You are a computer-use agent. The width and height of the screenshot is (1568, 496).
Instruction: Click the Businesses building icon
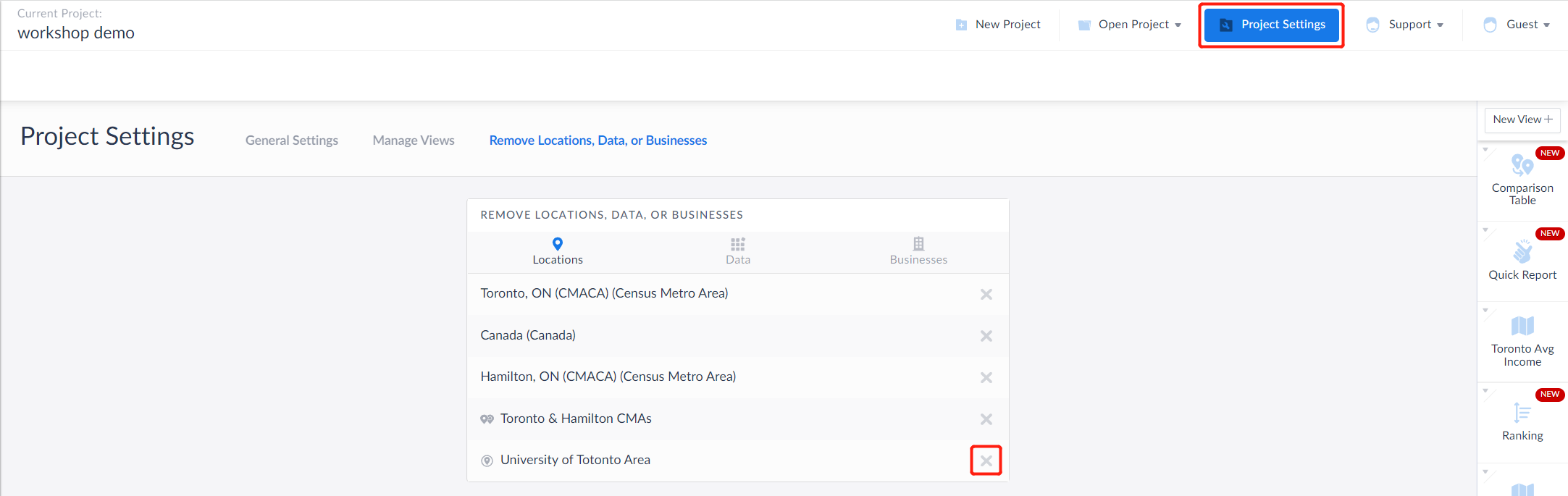pos(918,244)
